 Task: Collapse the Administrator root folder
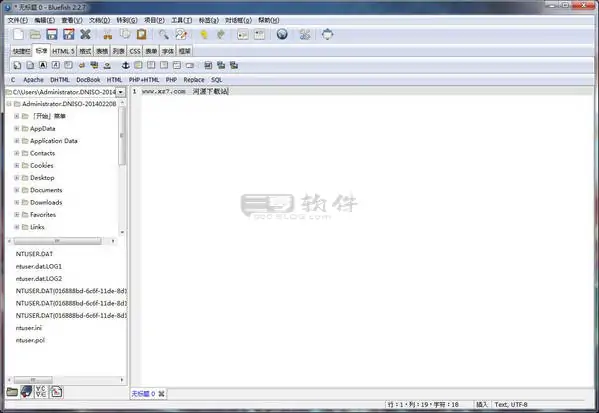[9, 104]
